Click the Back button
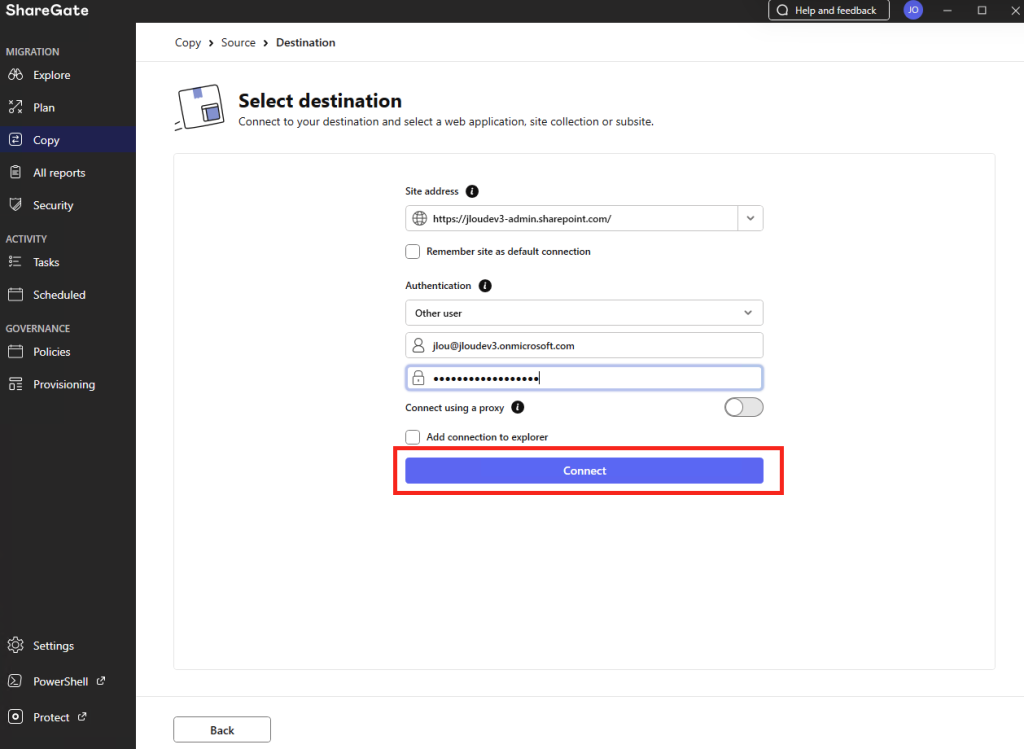 pos(222,730)
